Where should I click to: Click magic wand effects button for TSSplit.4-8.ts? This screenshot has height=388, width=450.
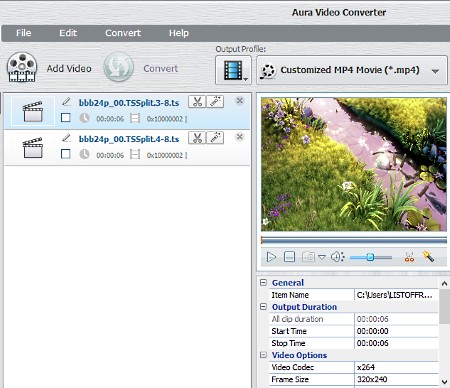(x=215, y=138)
